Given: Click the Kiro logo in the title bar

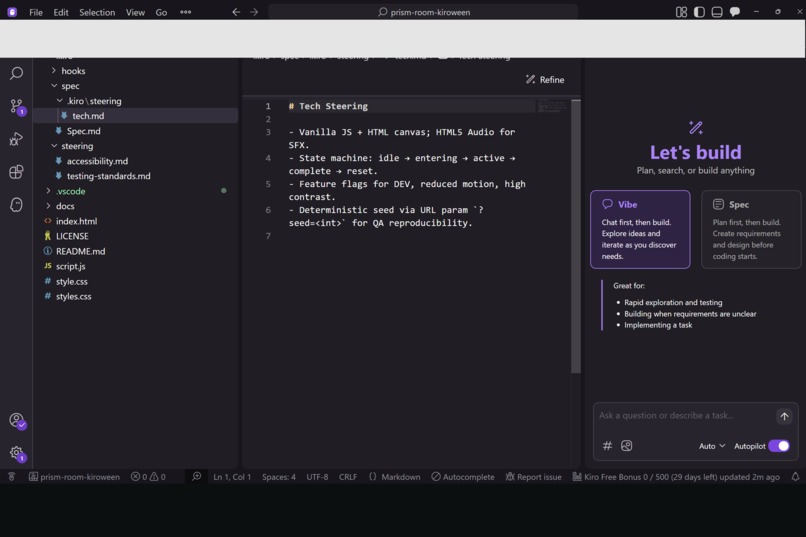Looking at the screenshot, I should (x=12, y=12).
